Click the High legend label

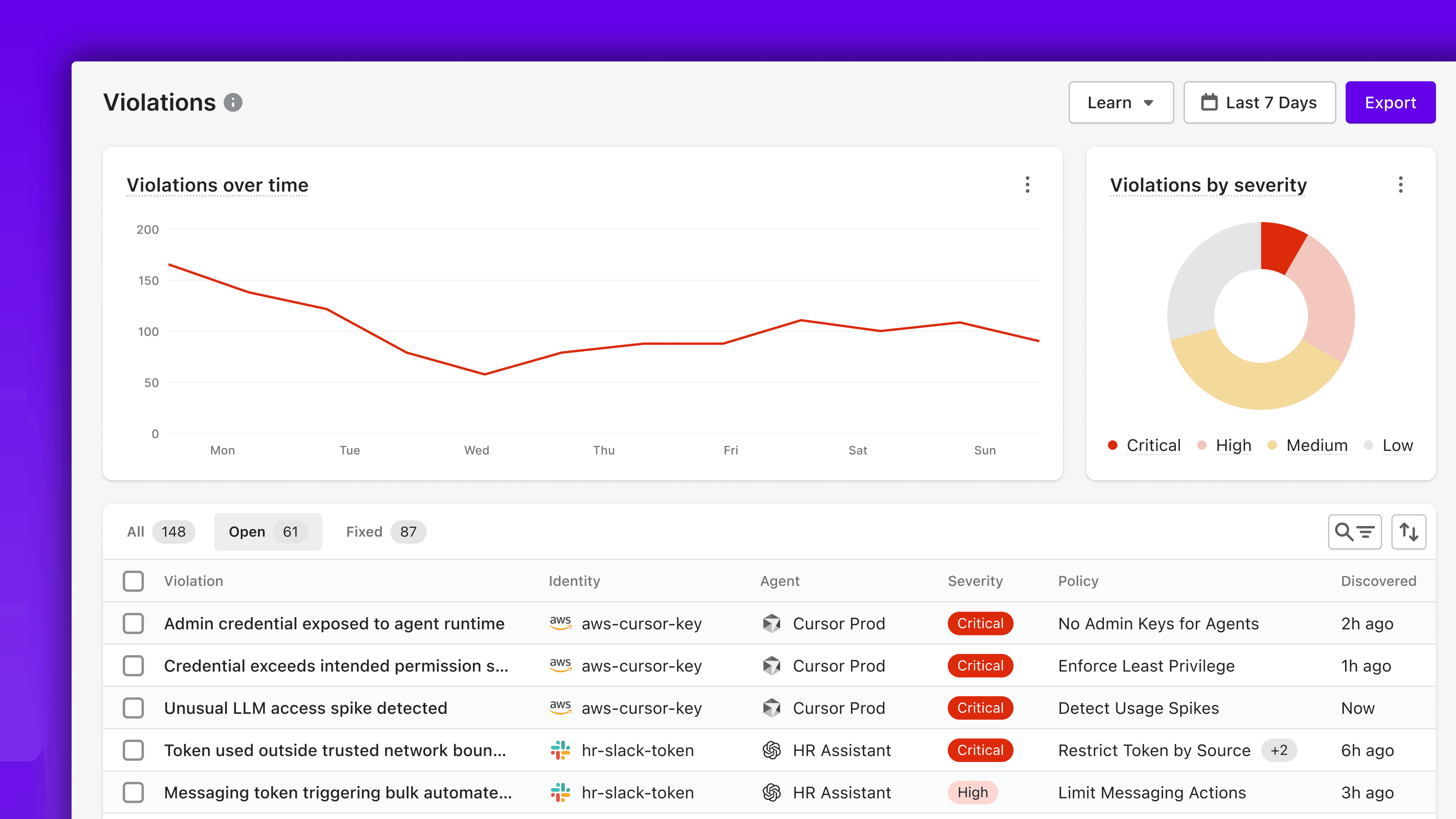1233,445
